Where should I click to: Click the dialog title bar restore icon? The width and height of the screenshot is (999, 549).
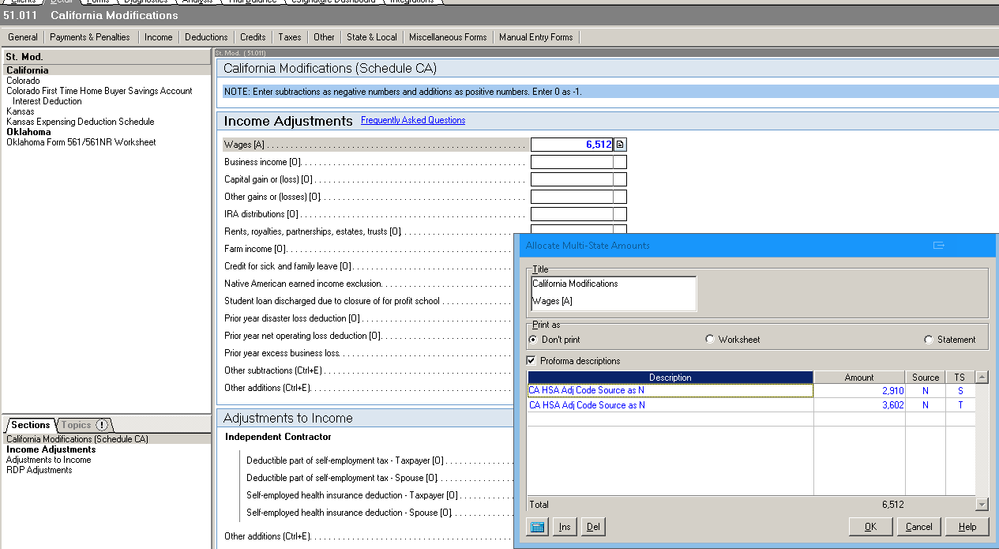pos(938,245)
